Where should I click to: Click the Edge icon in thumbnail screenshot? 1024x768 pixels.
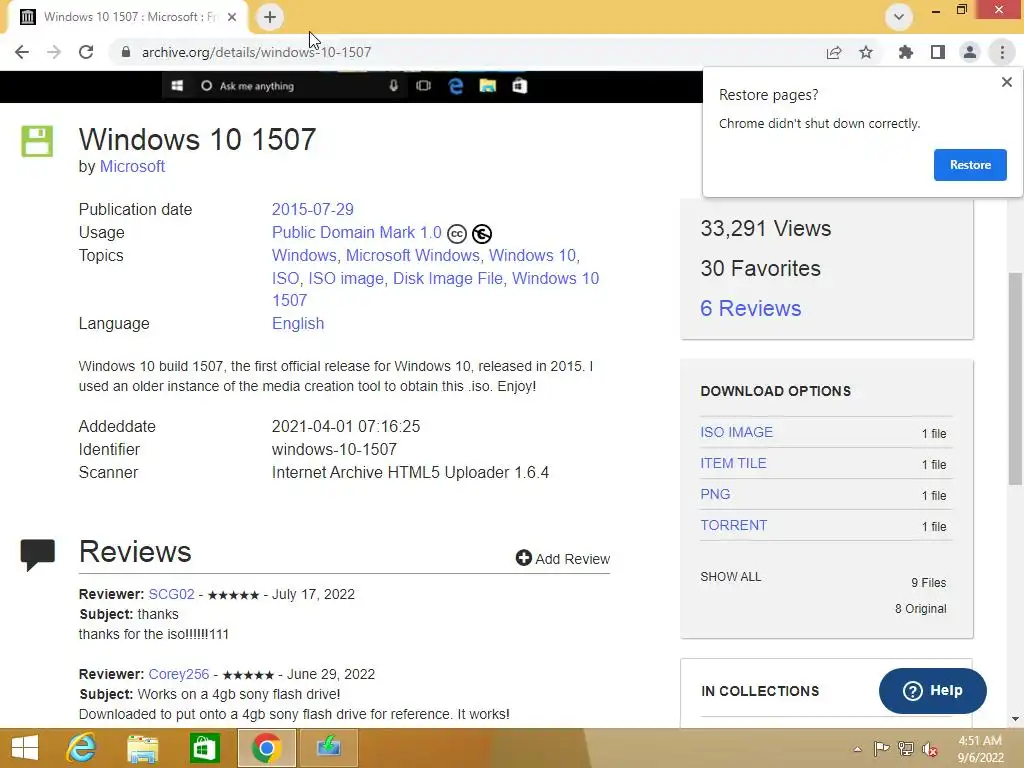tap(456, 86)
